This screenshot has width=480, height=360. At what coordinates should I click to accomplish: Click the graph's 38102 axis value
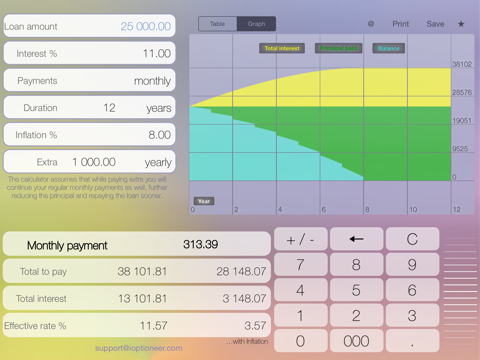click(x=462, y=64)
